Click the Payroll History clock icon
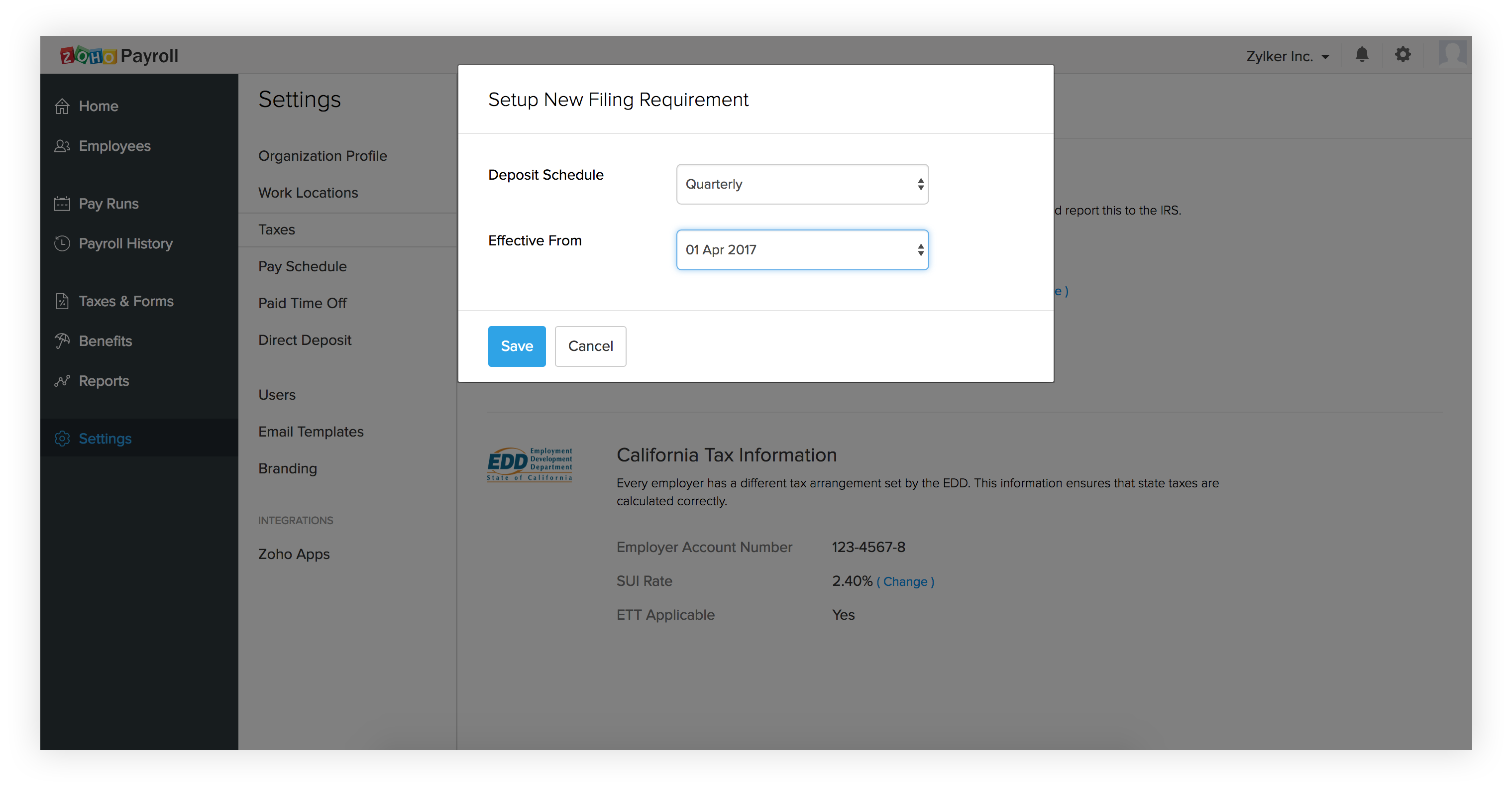1512x786 pixels. click(x=62, y=243)
